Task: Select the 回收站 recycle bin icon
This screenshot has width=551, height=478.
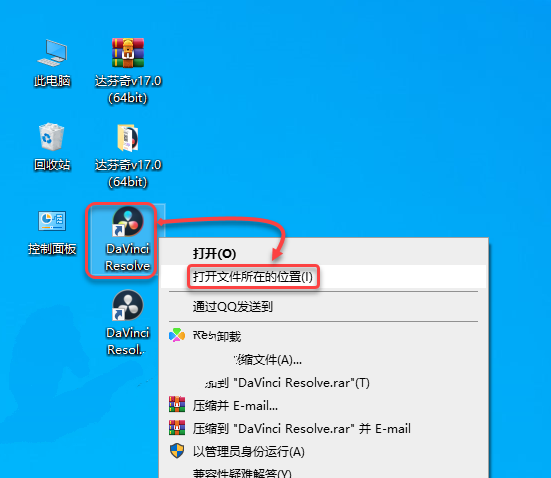Action: (x=52, y=147)
